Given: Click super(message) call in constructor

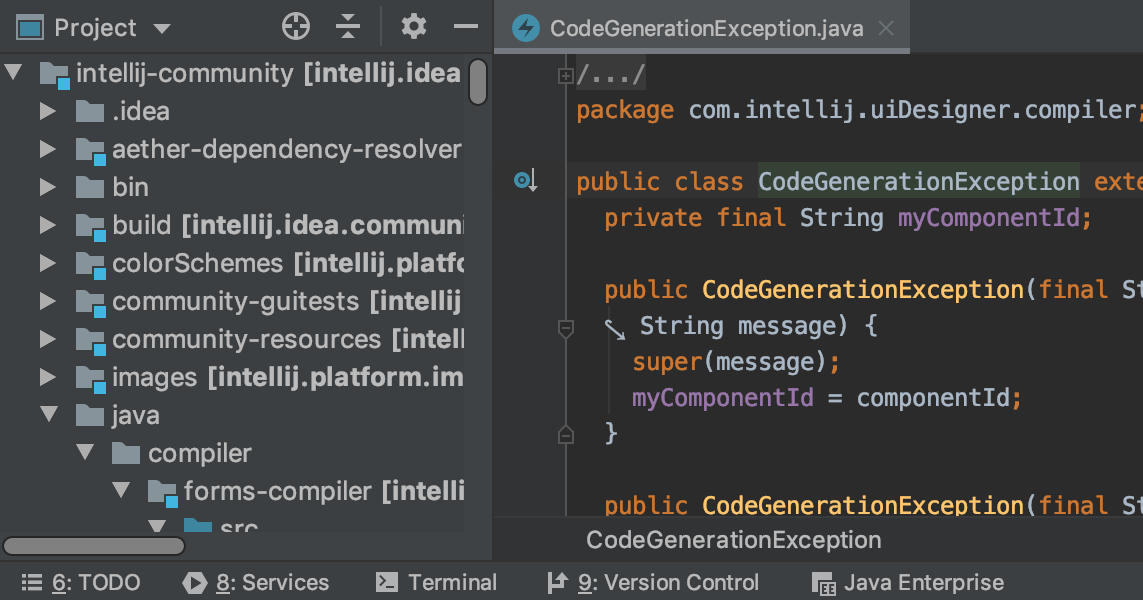Looking at the screenshot, I should pos(736,362).
